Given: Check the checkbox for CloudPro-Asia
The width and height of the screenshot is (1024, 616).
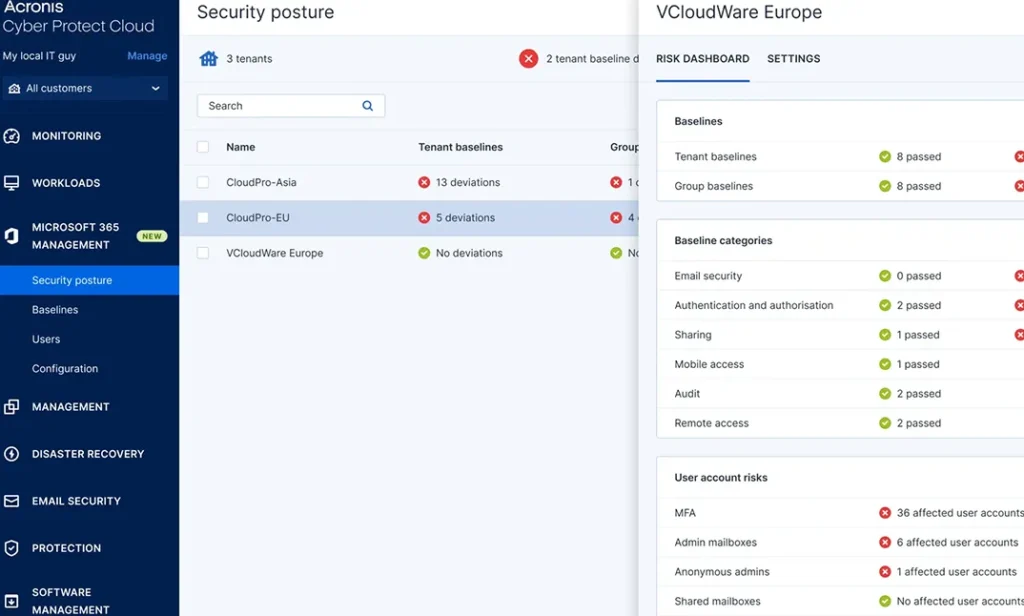Looking at the screenshot, I should (x=203, y=182).
